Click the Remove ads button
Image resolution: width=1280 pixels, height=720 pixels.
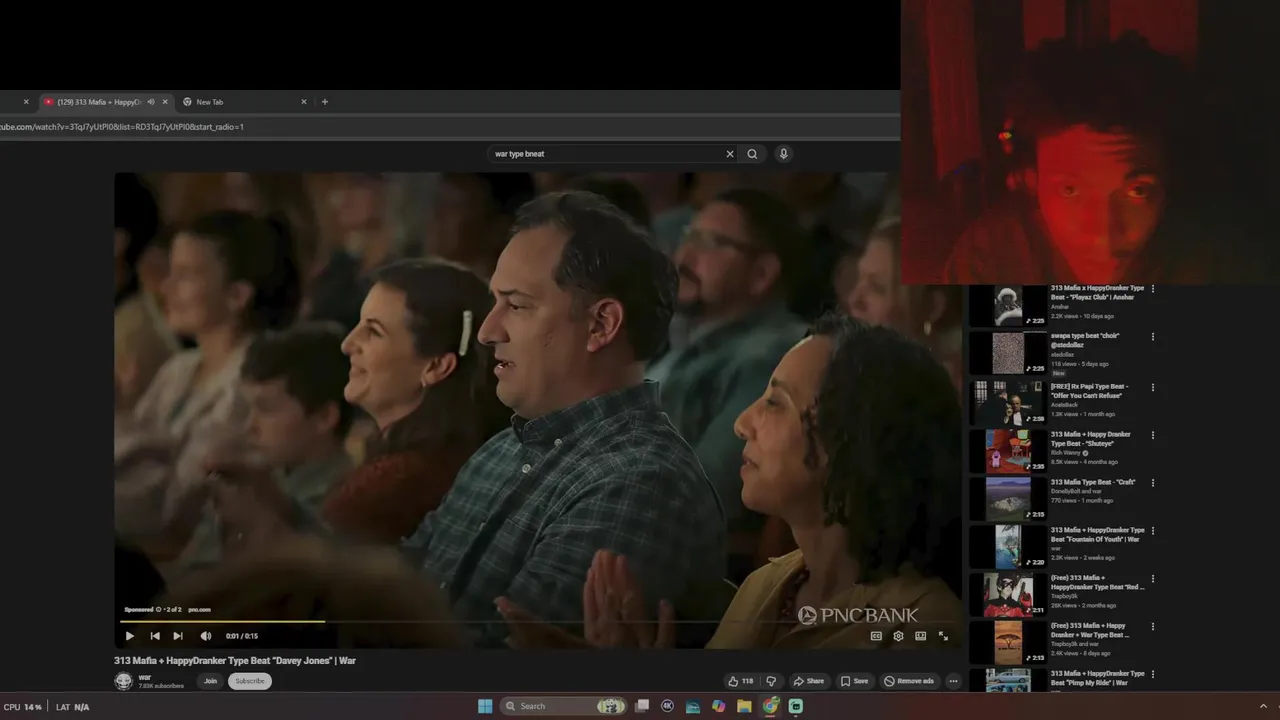pyautogui.click(x=909, y=681)
